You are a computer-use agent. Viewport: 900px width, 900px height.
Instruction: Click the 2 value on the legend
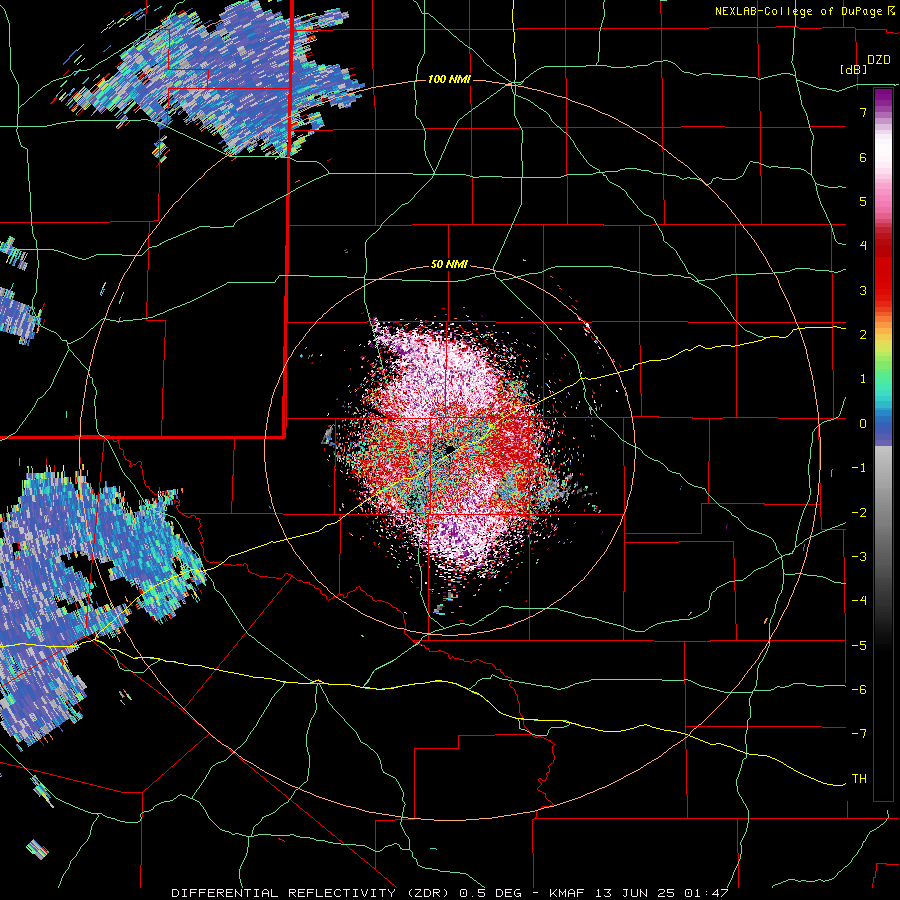point(863,335)
